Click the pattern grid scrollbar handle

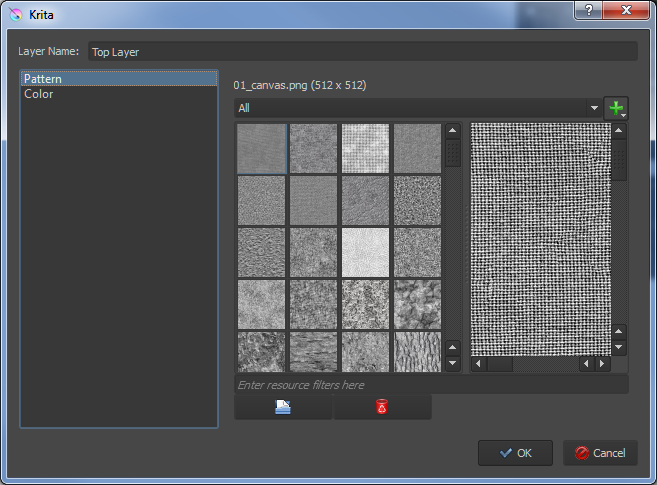(453, 153)
